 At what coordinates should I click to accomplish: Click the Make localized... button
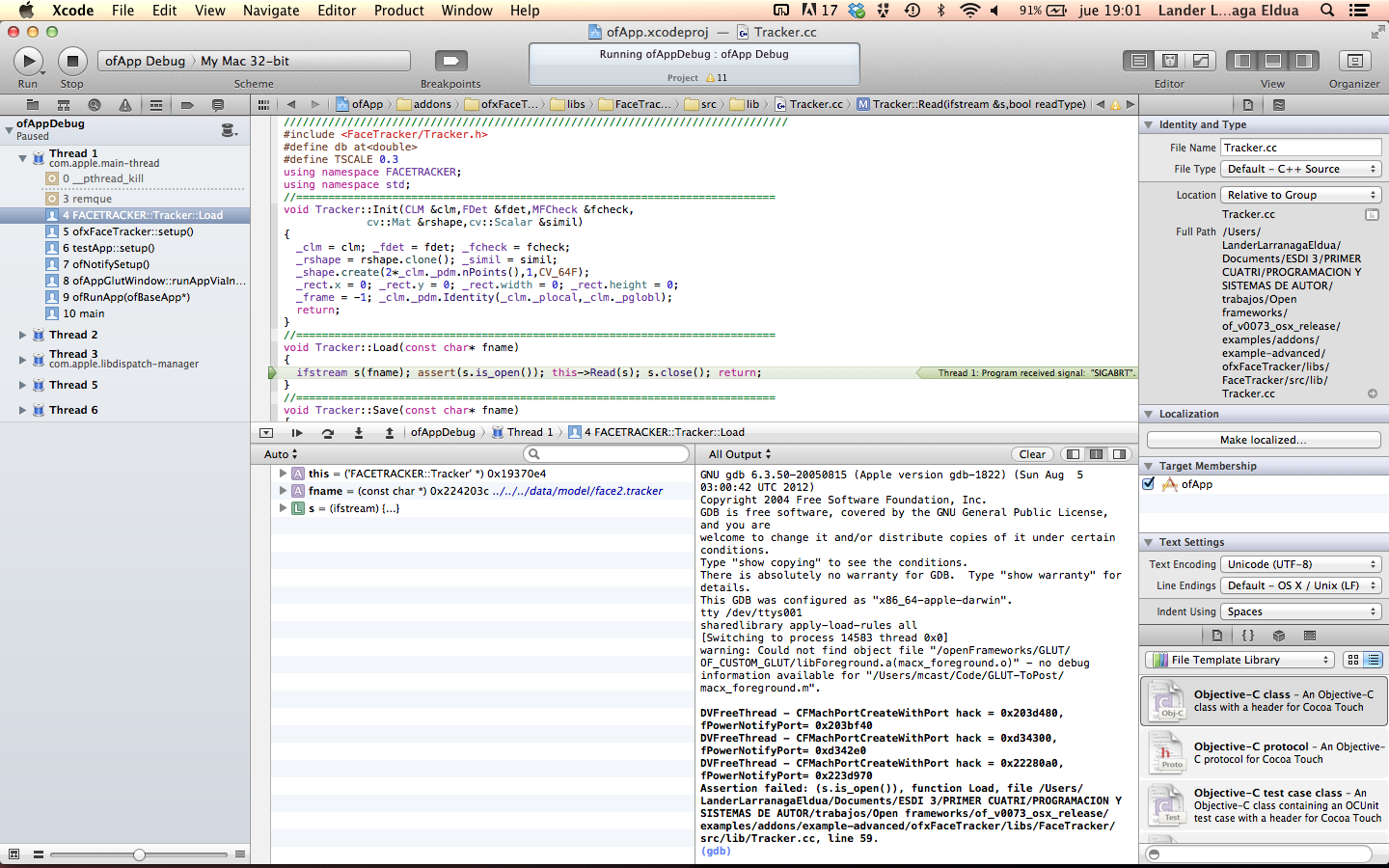click(1264, 440)
